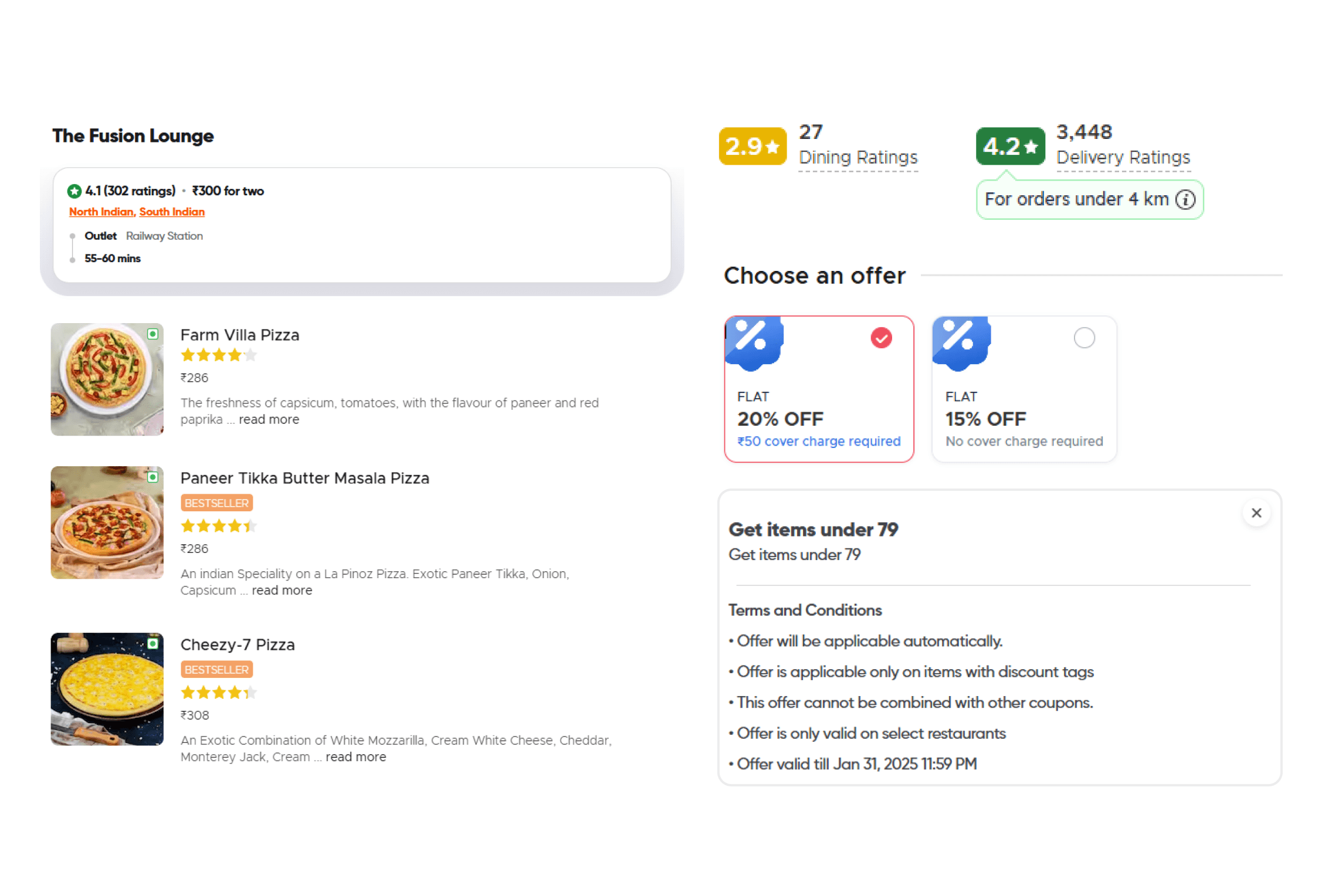
Task: Click the '₹50 cover charge required' link
Action: point(818,441)
